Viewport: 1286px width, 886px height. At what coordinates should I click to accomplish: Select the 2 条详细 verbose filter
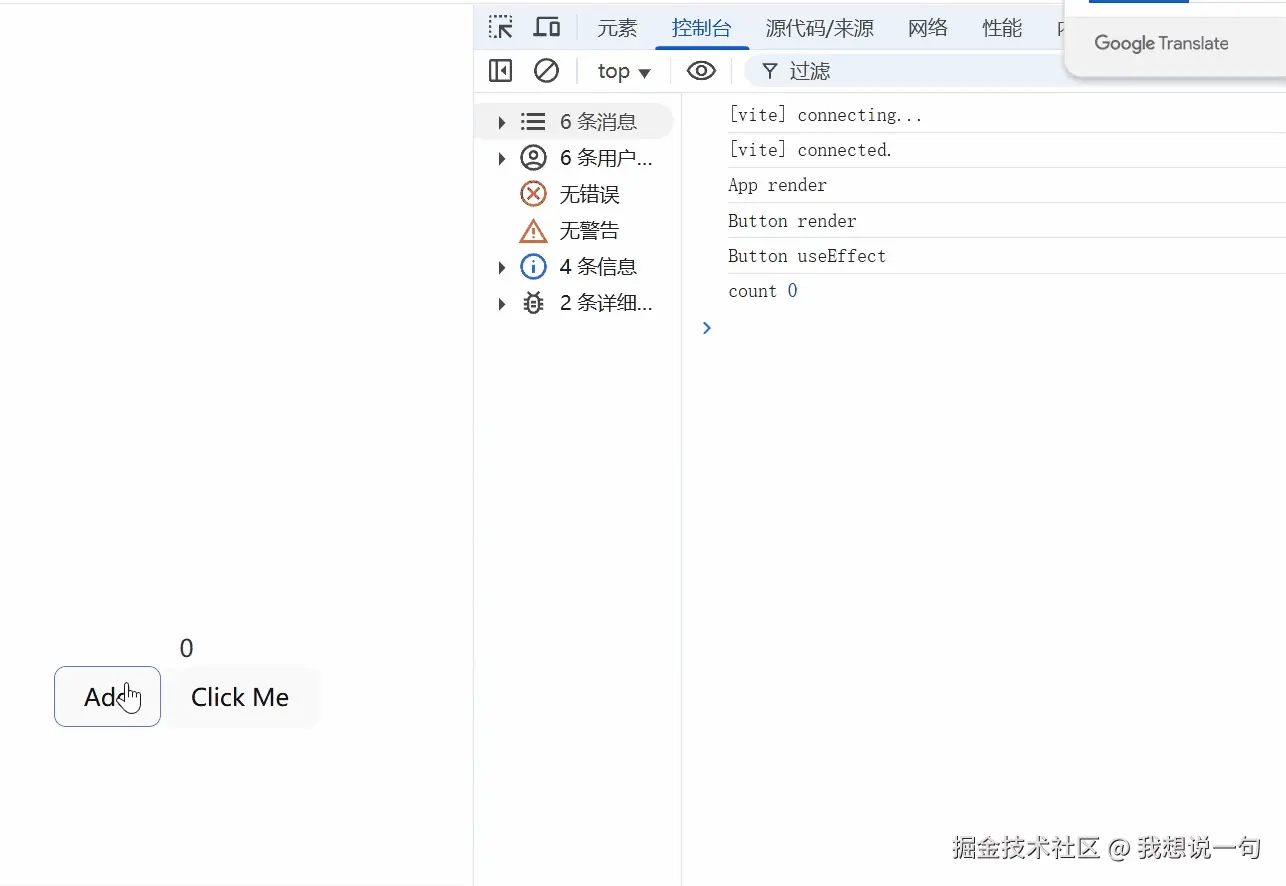(574, 303)
